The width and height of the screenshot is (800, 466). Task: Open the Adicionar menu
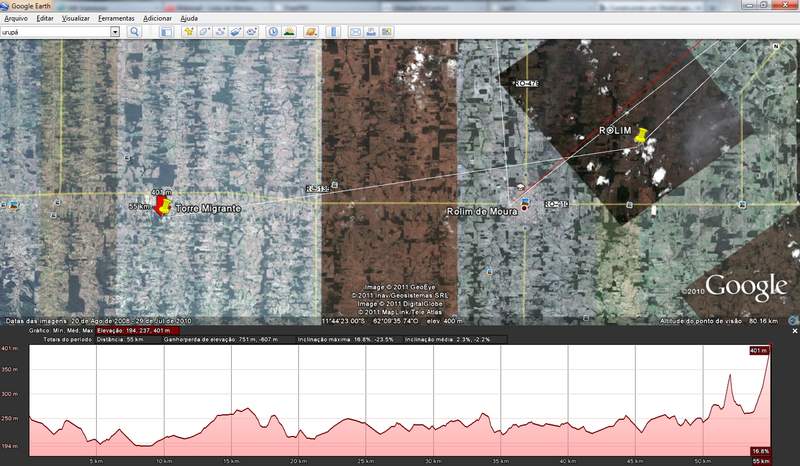(x=157, y=18)
